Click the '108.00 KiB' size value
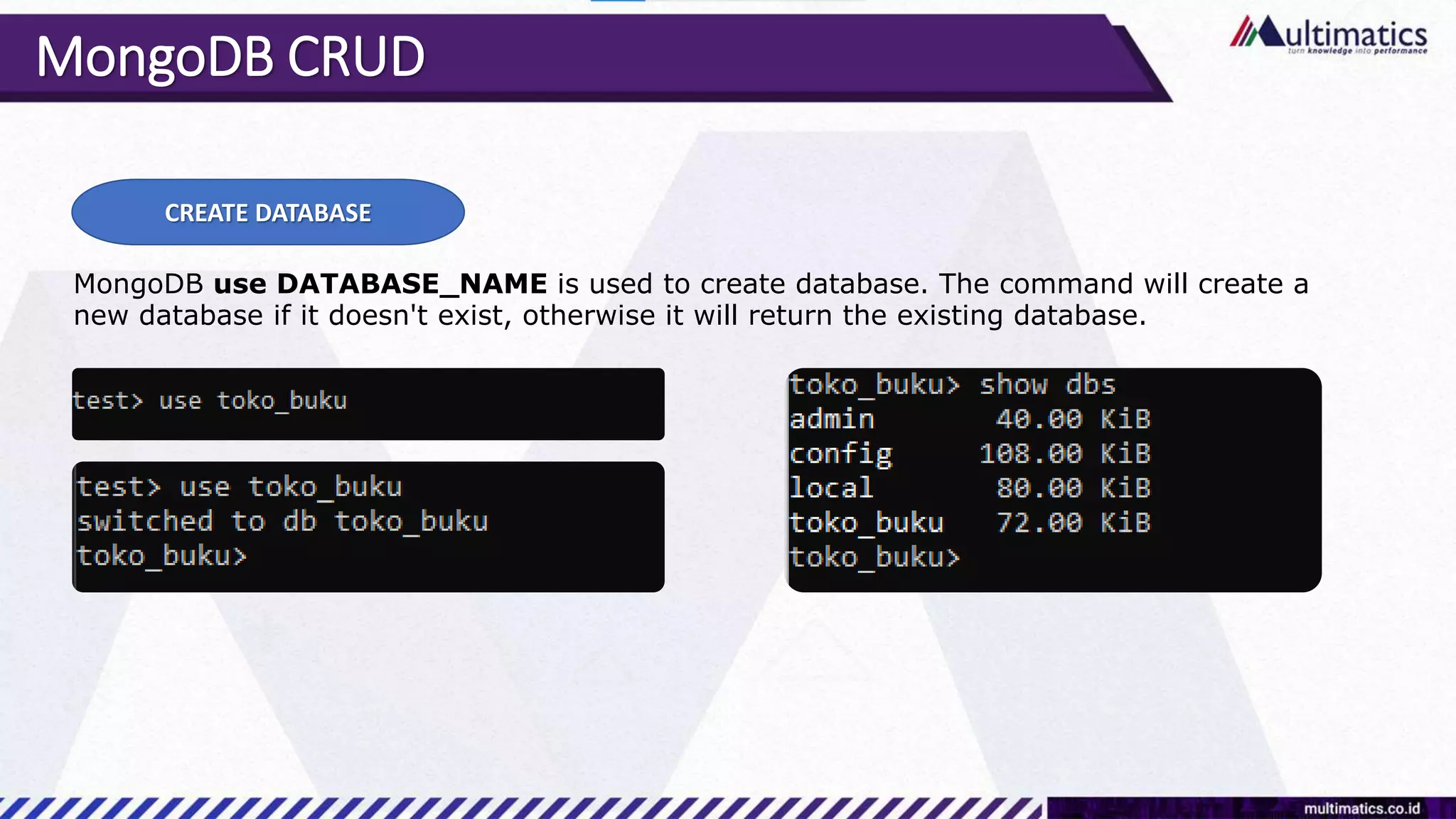This screenshot has width=1456, height=819. 1064,454
